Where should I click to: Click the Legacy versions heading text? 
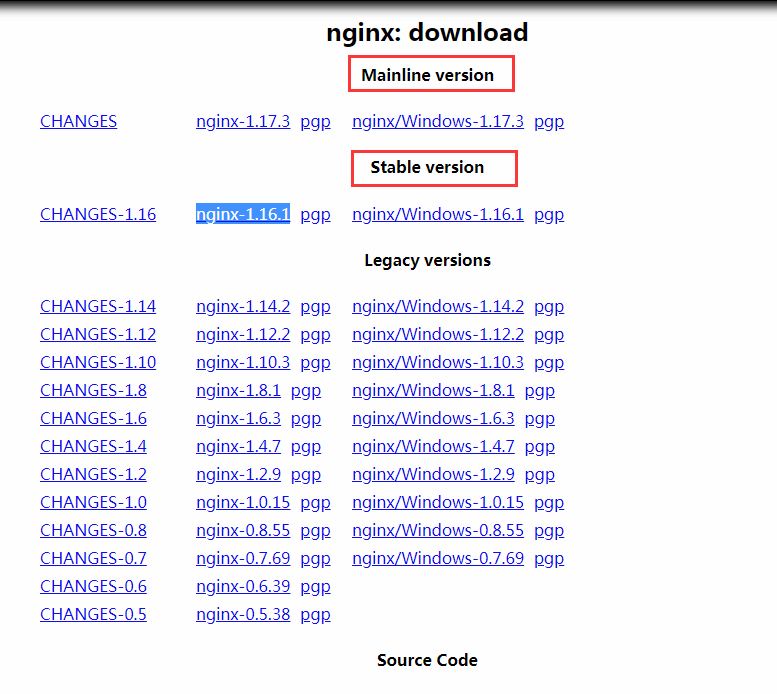click(427, 261)
